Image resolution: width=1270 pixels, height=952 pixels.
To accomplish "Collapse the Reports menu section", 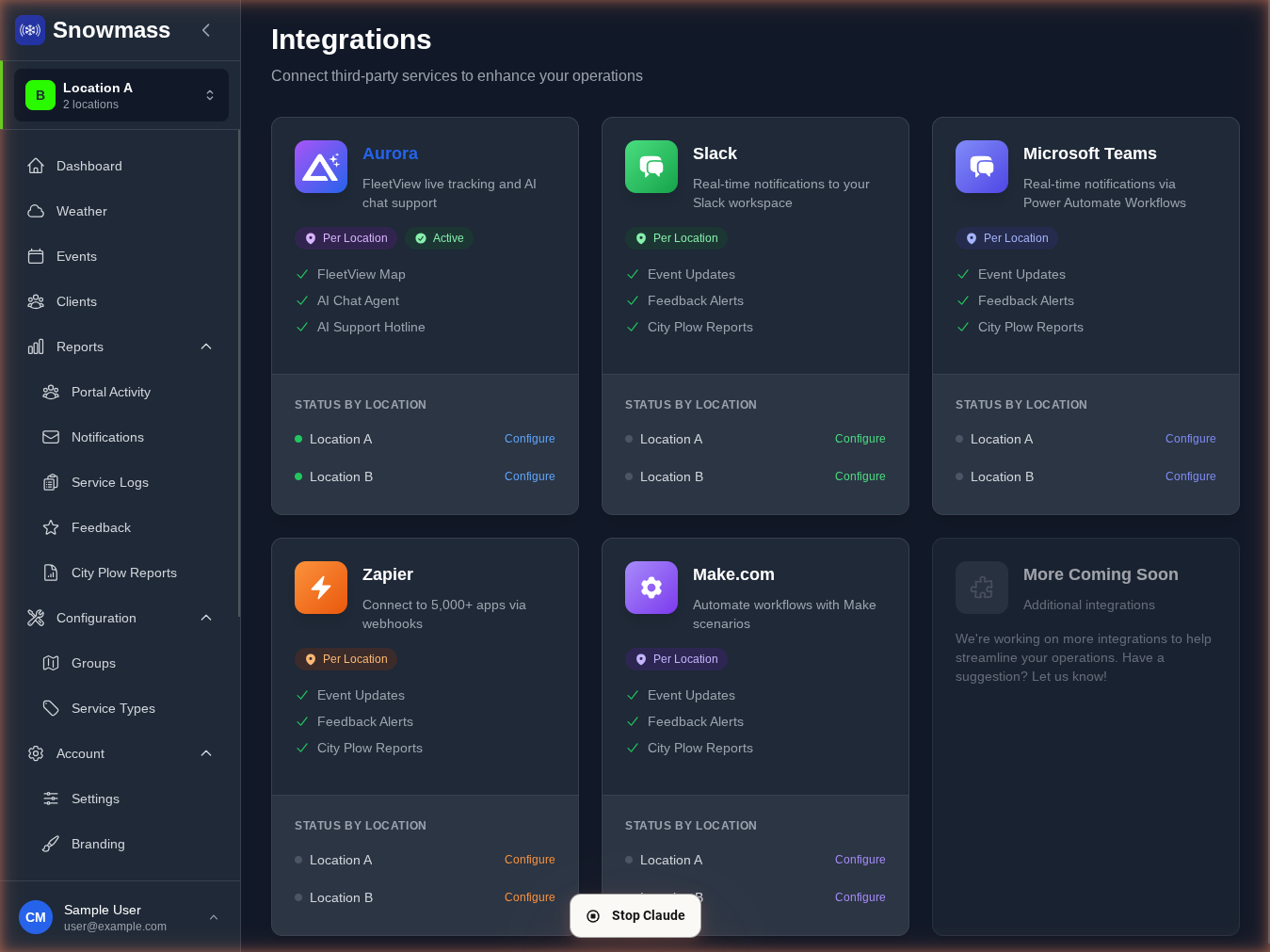I will pyautogui.click(x=206, y=347).
